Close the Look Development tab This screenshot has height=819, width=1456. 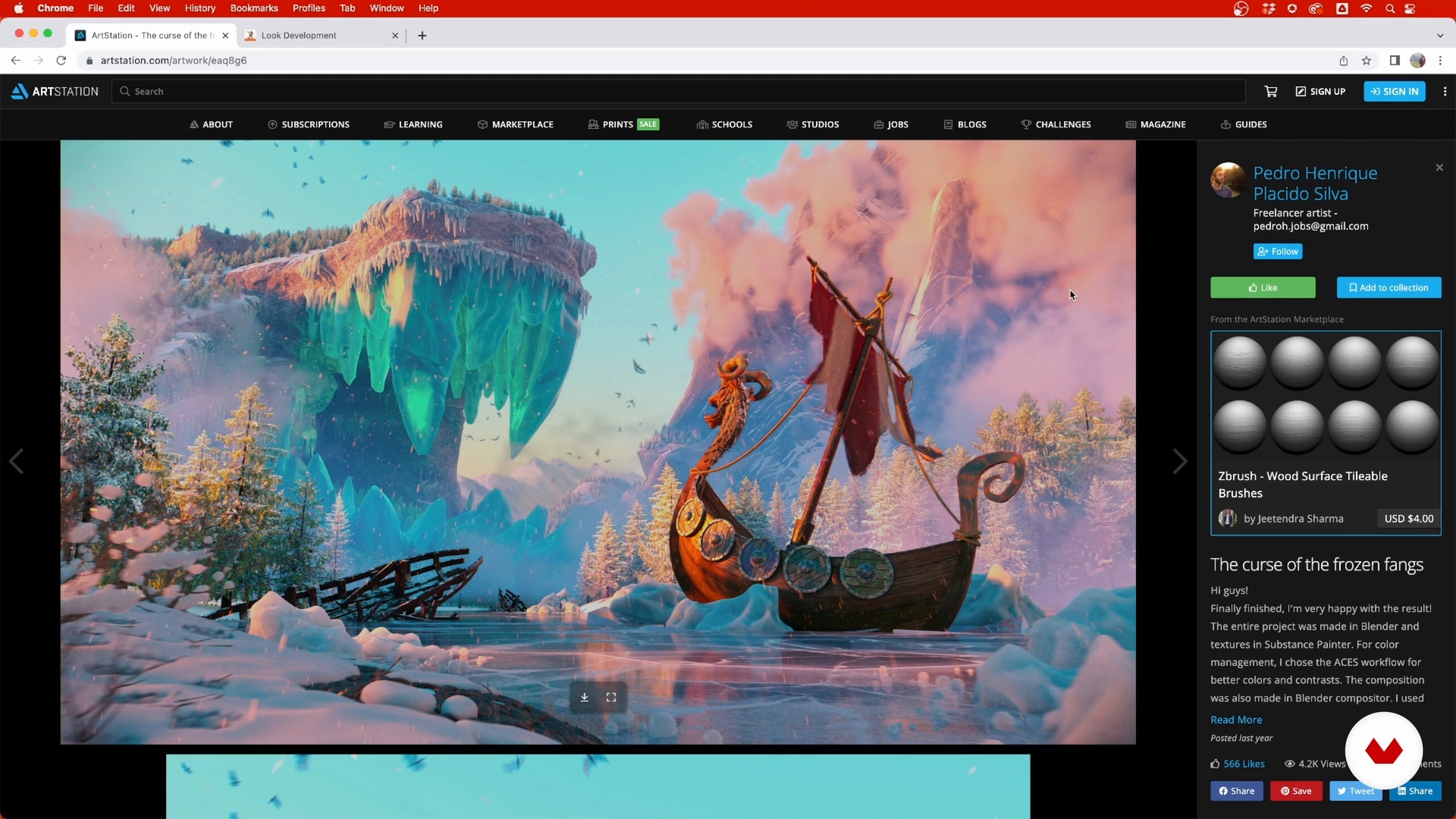pos(395,36)
